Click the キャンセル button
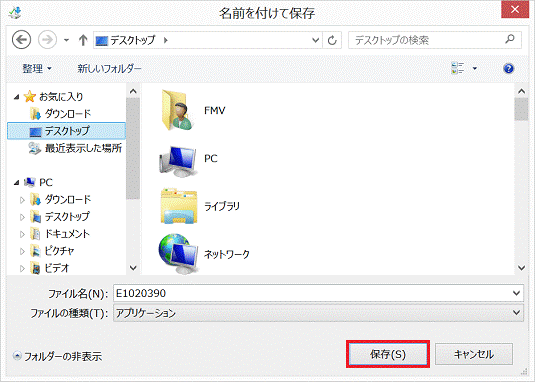Image resolution: width=535 pixels, height=382 pixels. (x=474, y=354)
